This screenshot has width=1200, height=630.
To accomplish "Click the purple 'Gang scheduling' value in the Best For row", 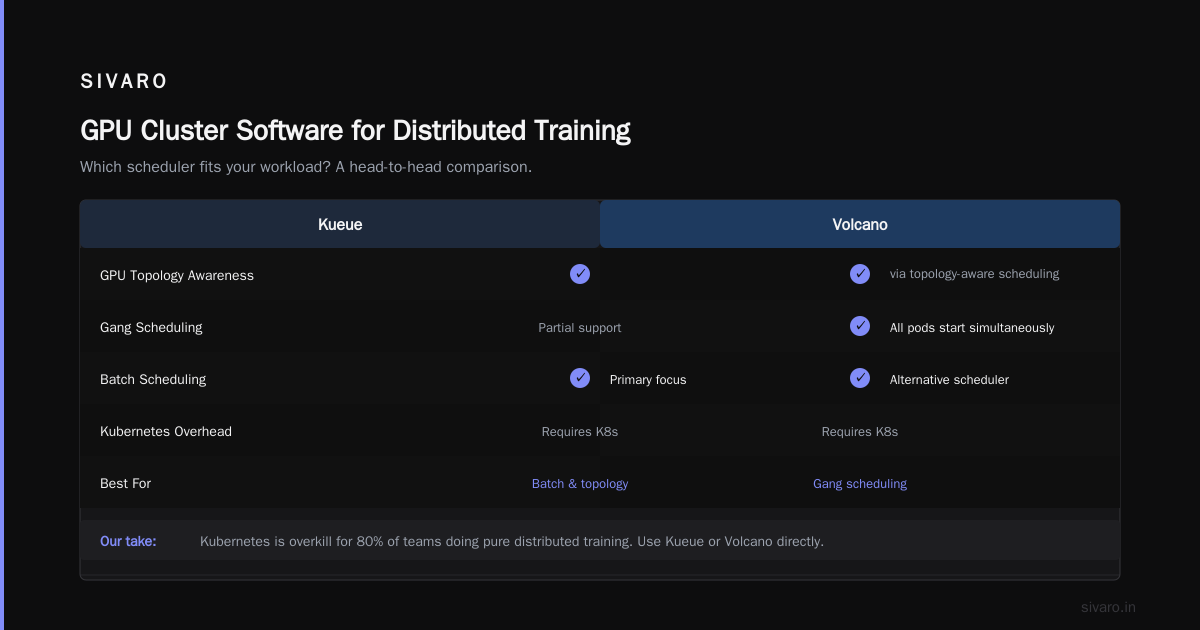I will click(860, 484).
